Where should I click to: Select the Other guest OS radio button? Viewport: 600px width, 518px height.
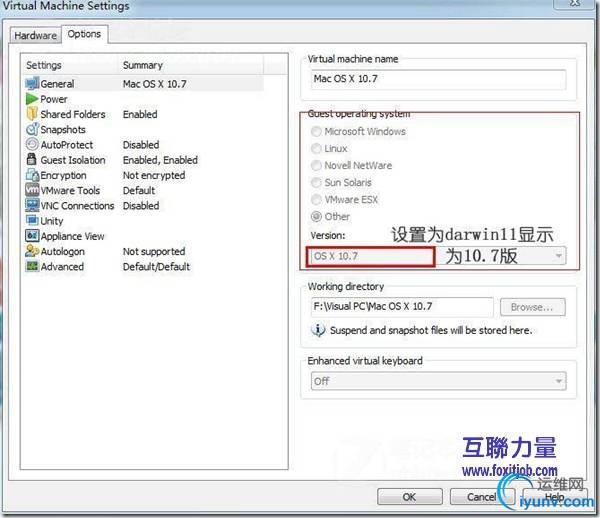pyautogui.click(x=316, y=217)
